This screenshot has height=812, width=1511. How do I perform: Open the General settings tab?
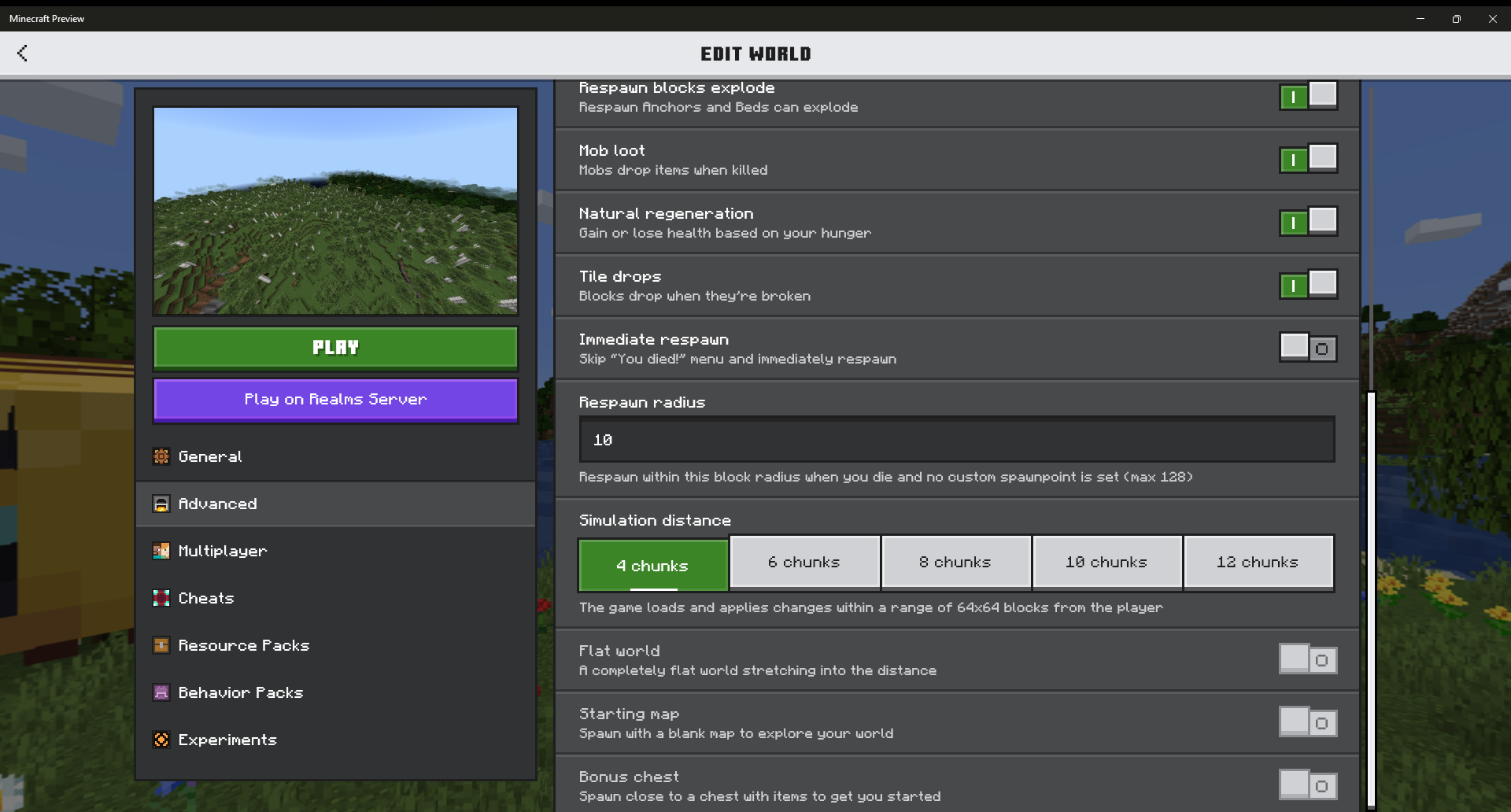click(x=336, y=456)
